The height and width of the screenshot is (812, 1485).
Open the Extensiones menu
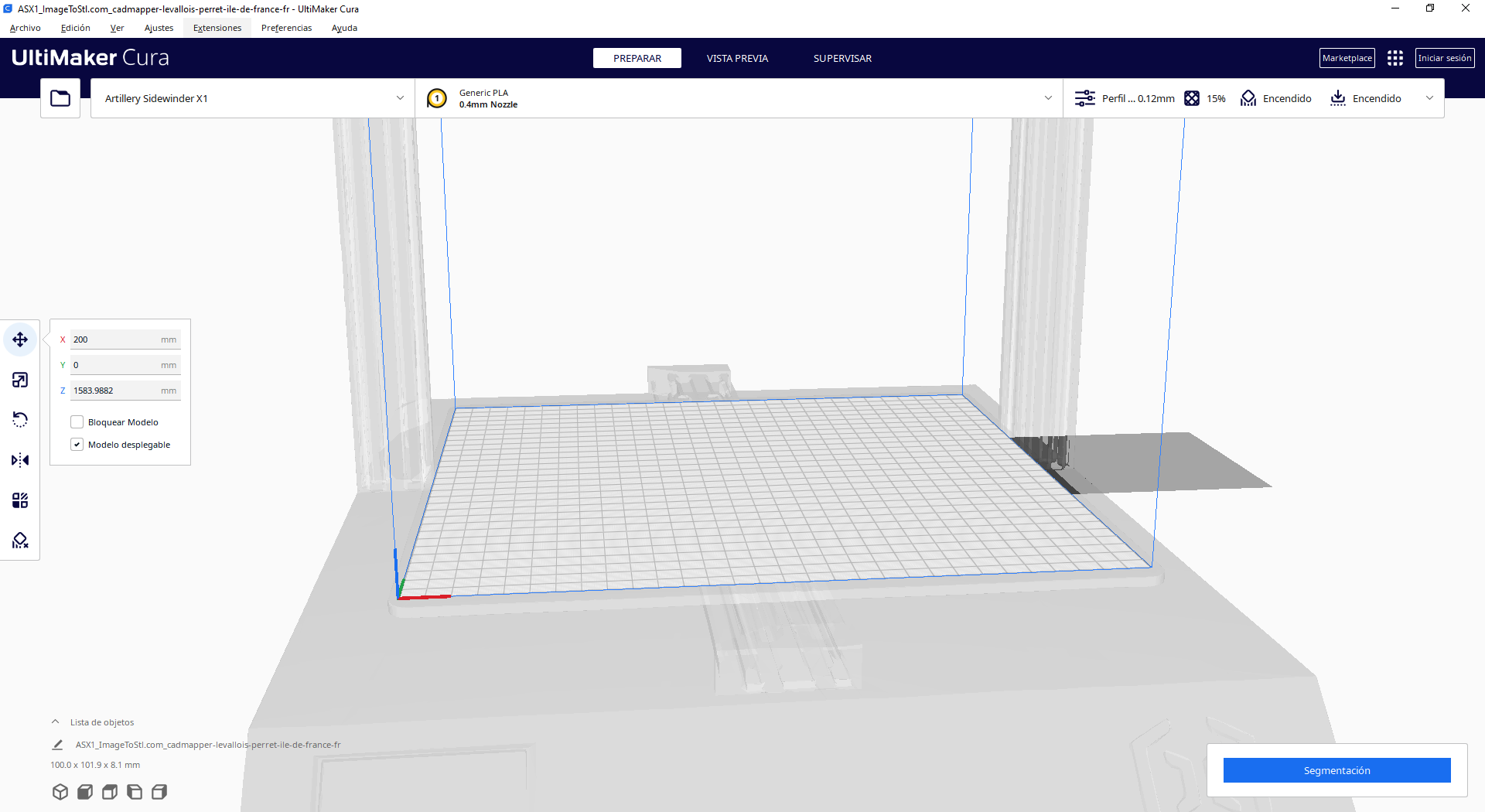(x=217, y=28)
